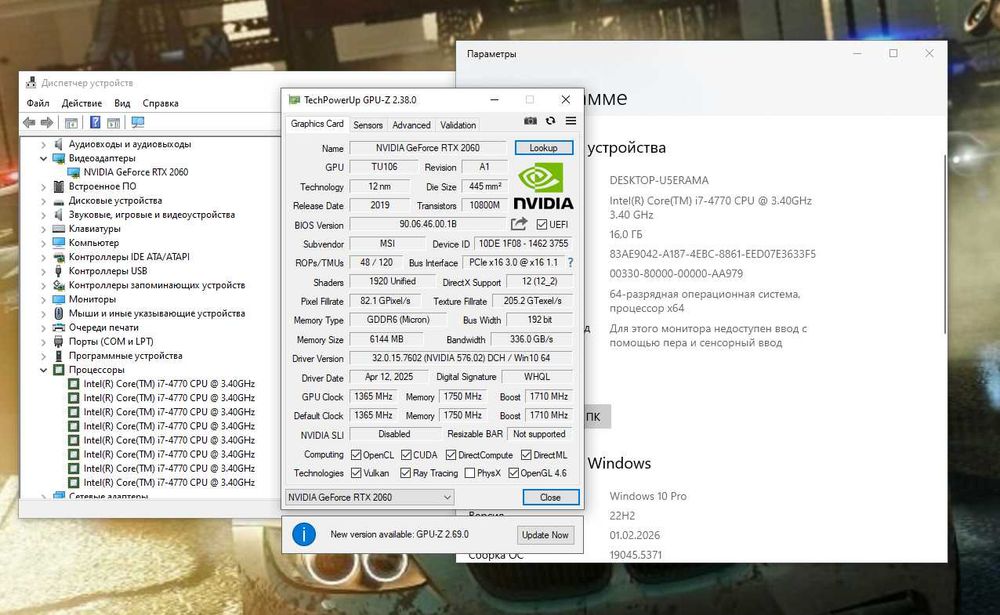Select the Компьютер tree item
Image resolution: width=1000 pixels, height=615 pixels.
click(x=94, y=243)
